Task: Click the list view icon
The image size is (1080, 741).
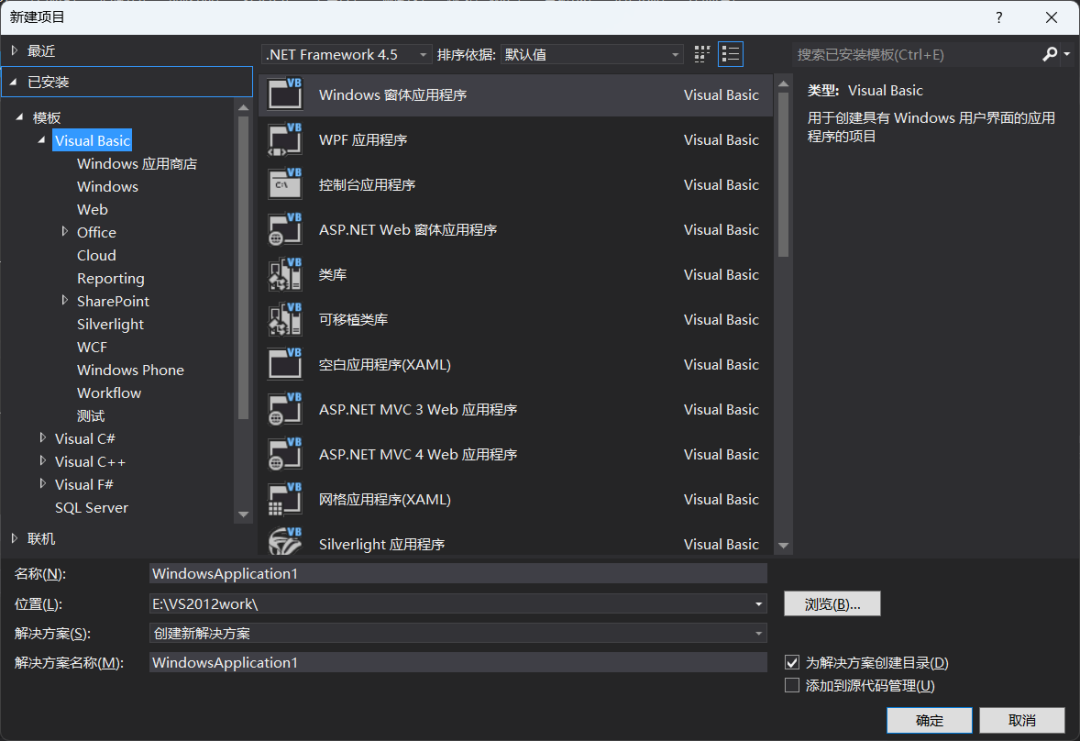Action: (x=730, y=53)
